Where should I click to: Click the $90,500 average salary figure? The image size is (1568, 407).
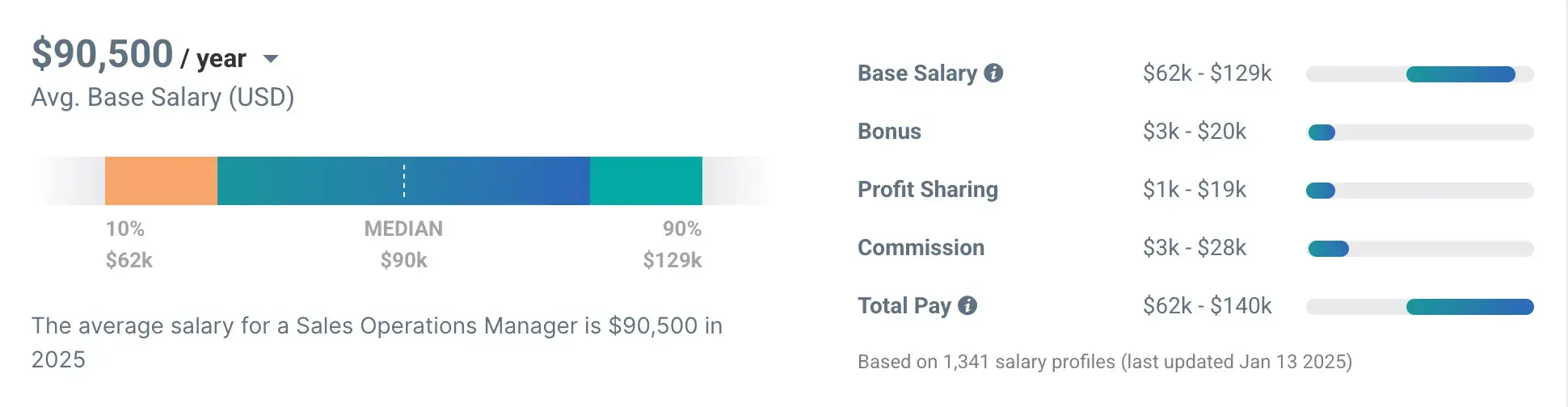(x=103, y=55)
